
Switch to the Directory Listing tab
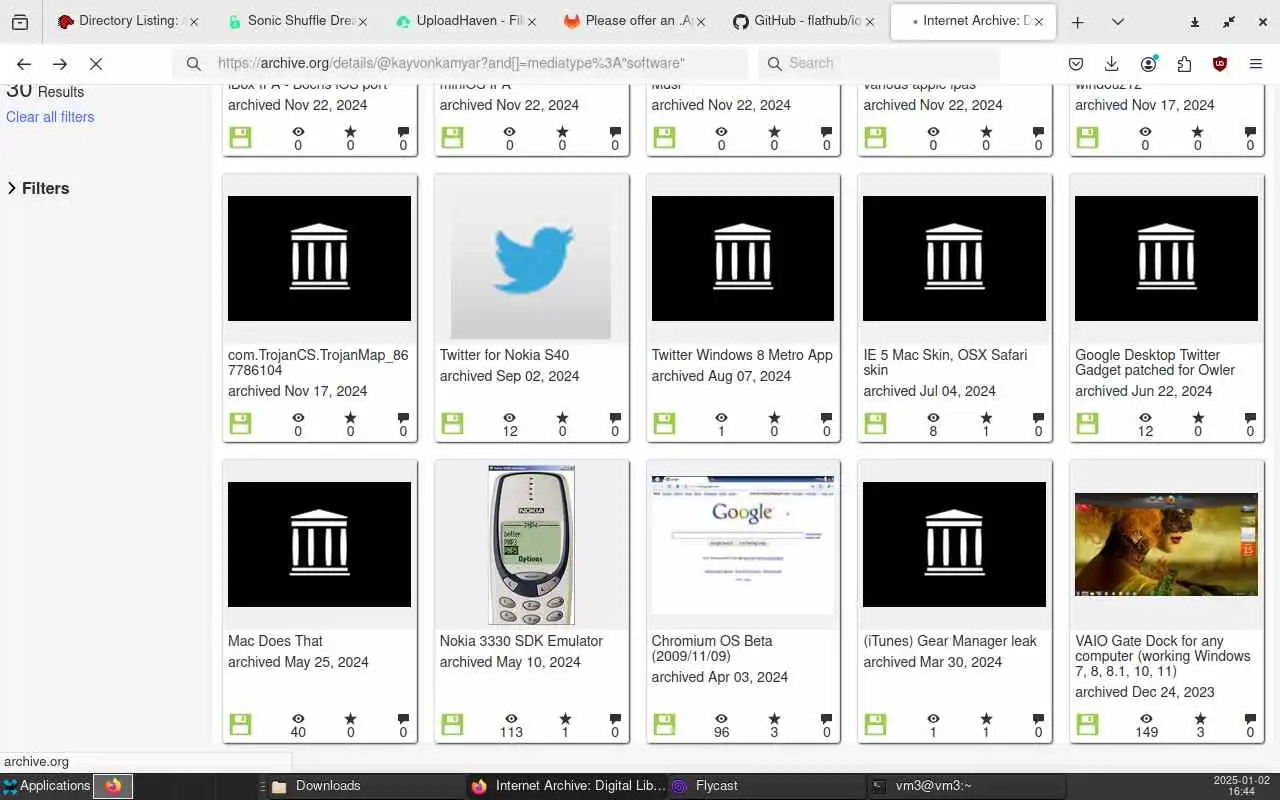point(128,21)
